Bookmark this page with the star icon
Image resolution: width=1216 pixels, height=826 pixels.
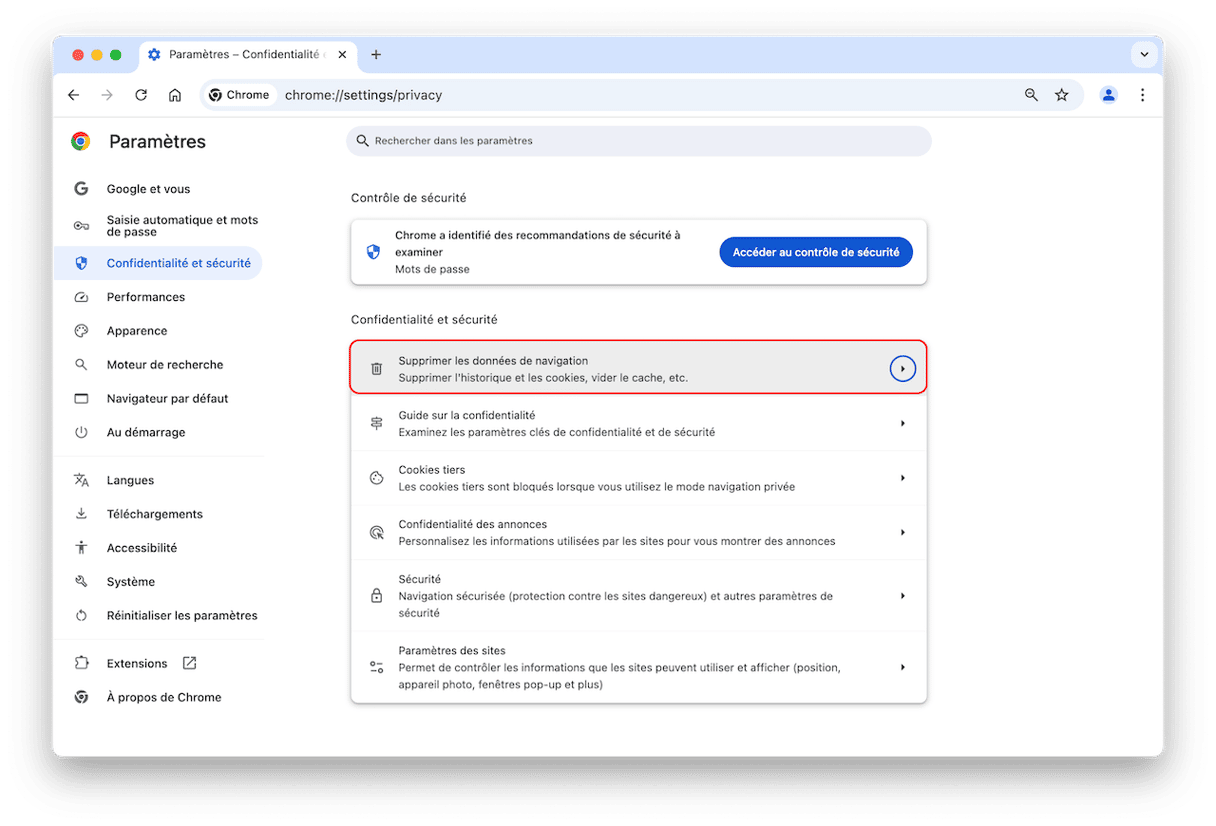[x=1061, y=95]
